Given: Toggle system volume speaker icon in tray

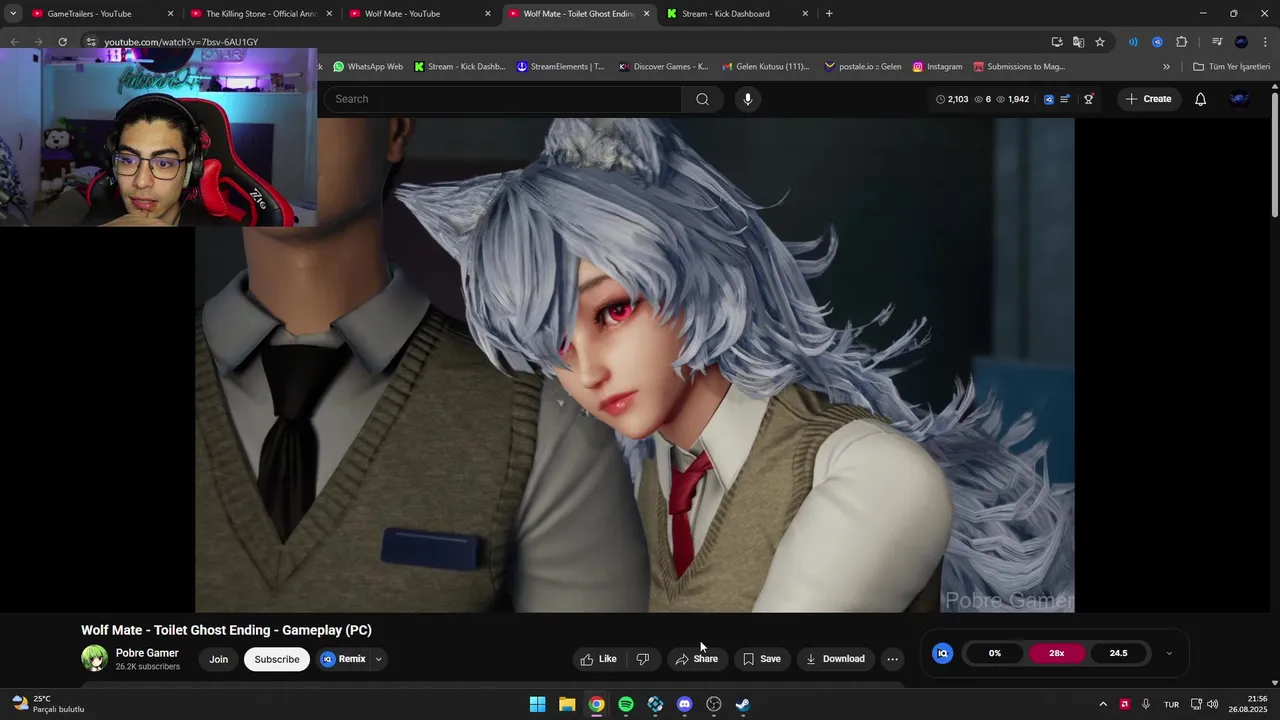Looking at the screenshot, I should coord(1212,704).
